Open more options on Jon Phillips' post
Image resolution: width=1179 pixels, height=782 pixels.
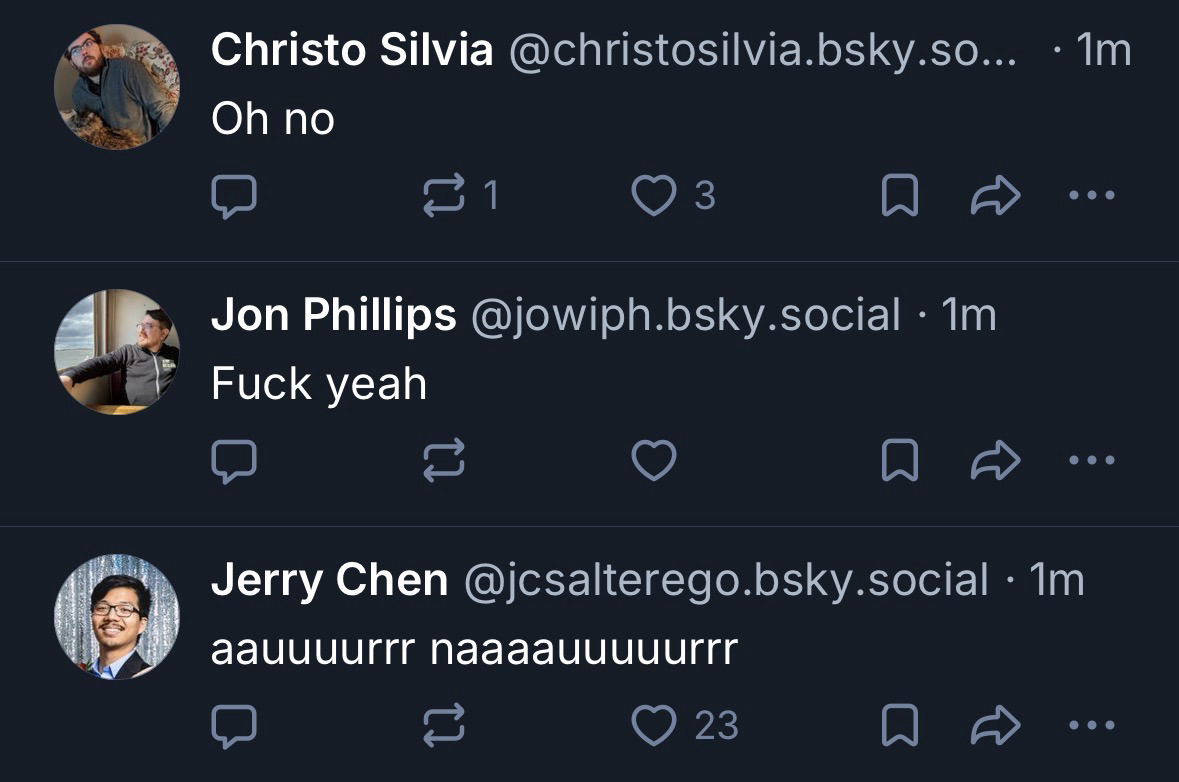(1091, 461)
